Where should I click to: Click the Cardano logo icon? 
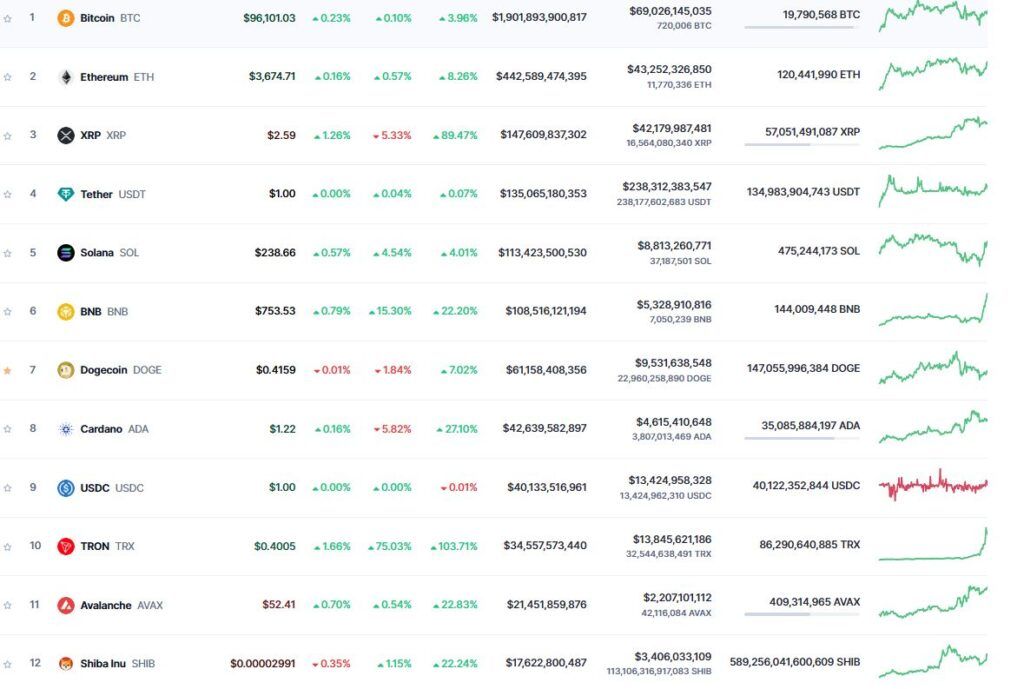(x=66, y=429)
